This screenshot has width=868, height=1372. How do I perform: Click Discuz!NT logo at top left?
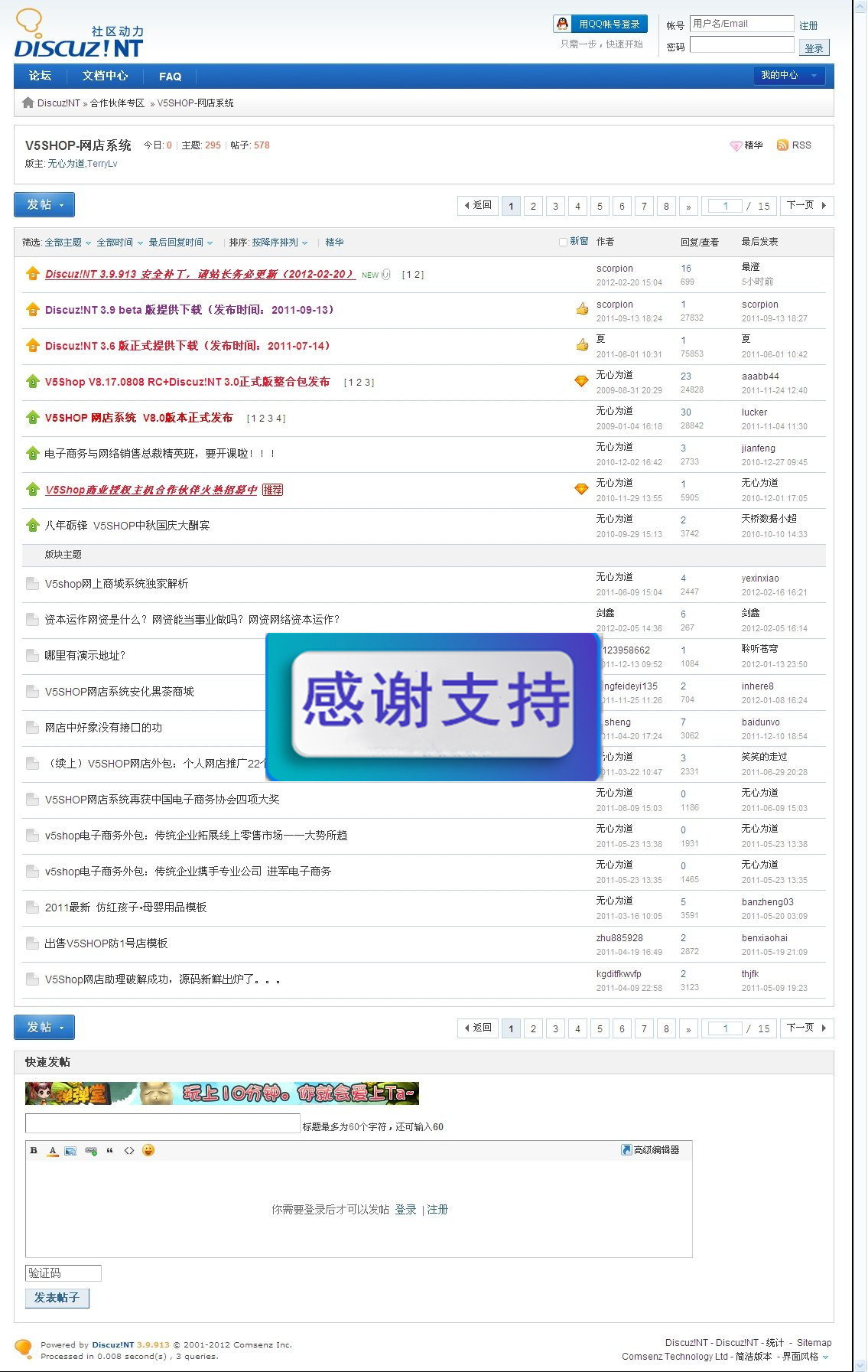coord(79,34)
